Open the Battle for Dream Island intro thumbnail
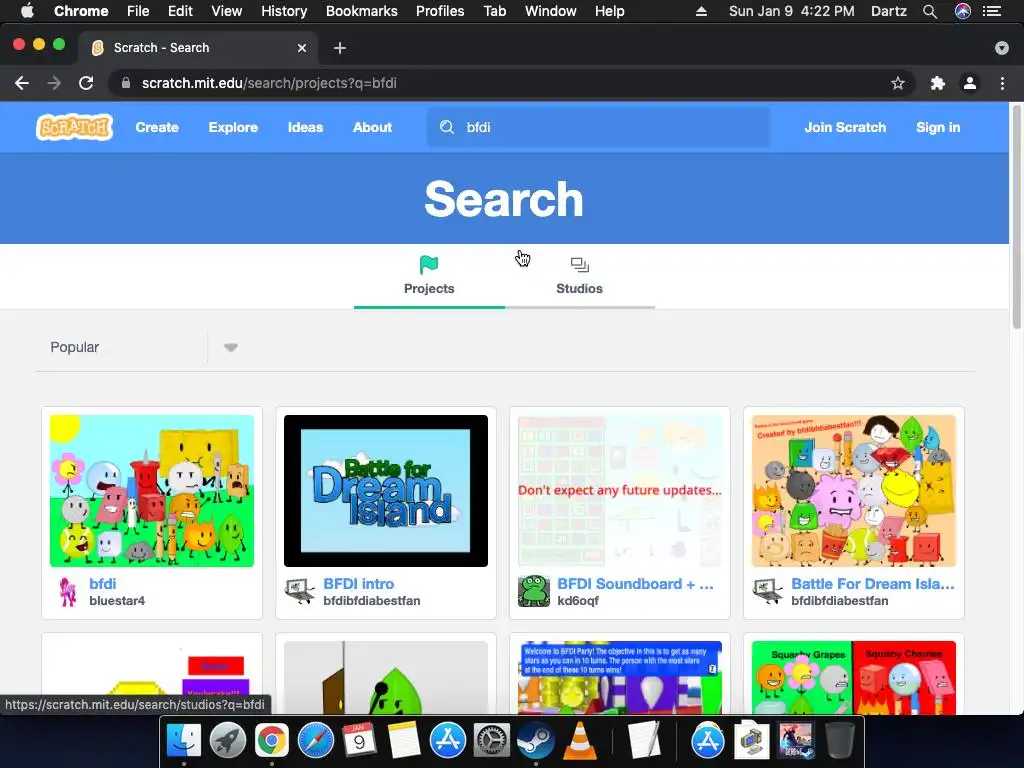1024x768 pixels. pos(386,491)
